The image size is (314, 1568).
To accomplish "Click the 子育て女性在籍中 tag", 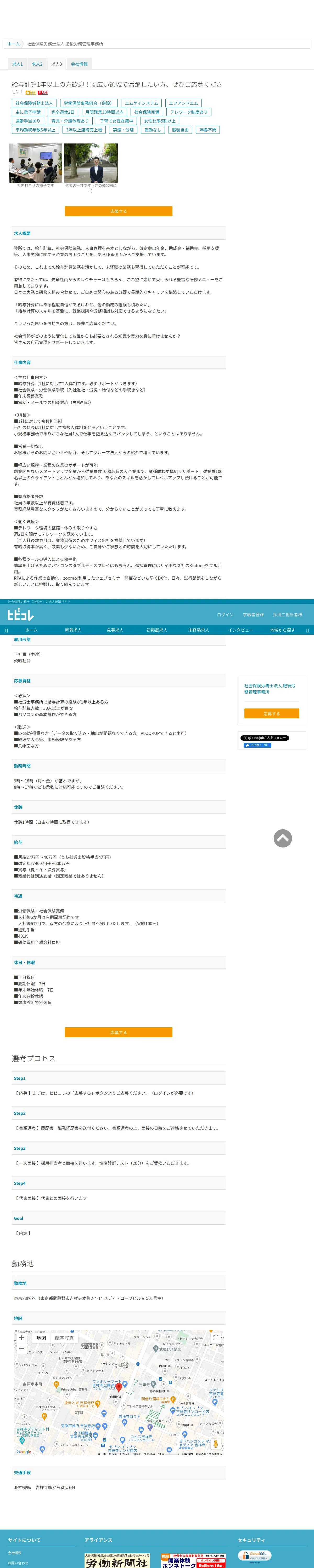I will pos(116,121).
